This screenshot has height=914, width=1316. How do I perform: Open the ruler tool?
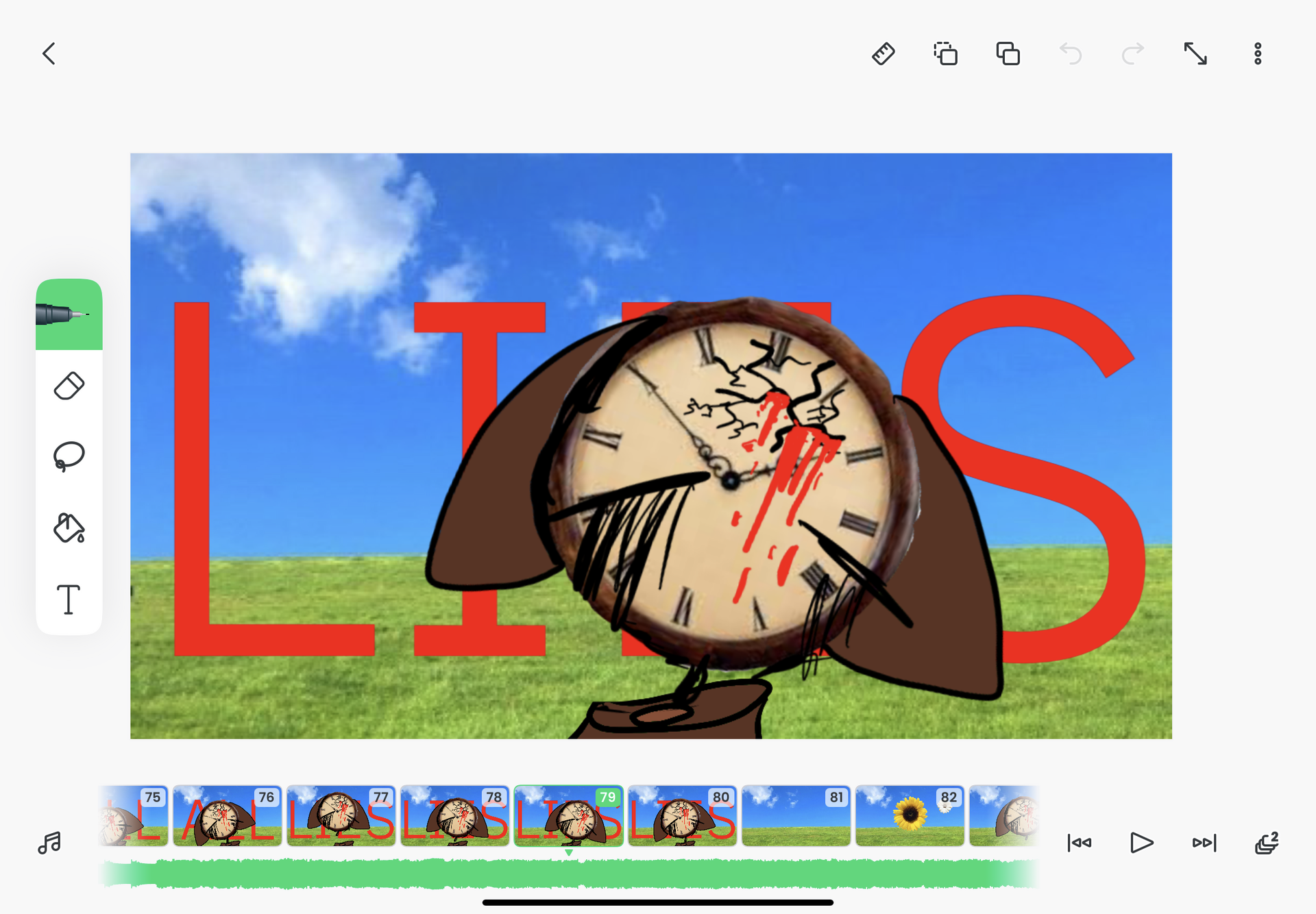883,53
